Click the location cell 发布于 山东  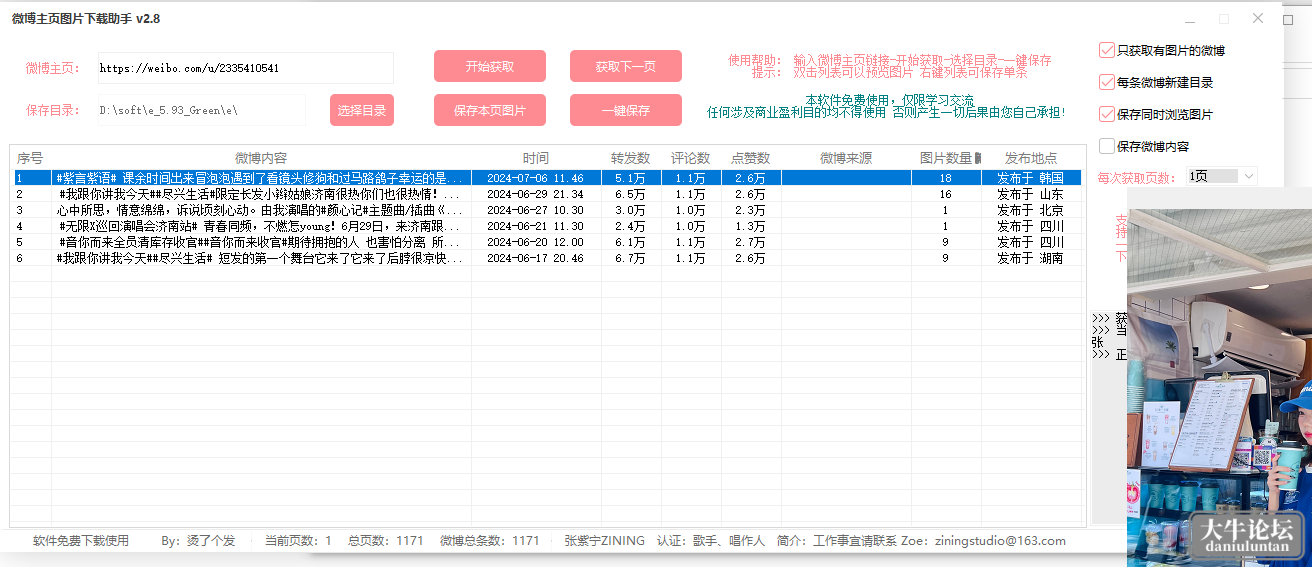(1030, 194)
